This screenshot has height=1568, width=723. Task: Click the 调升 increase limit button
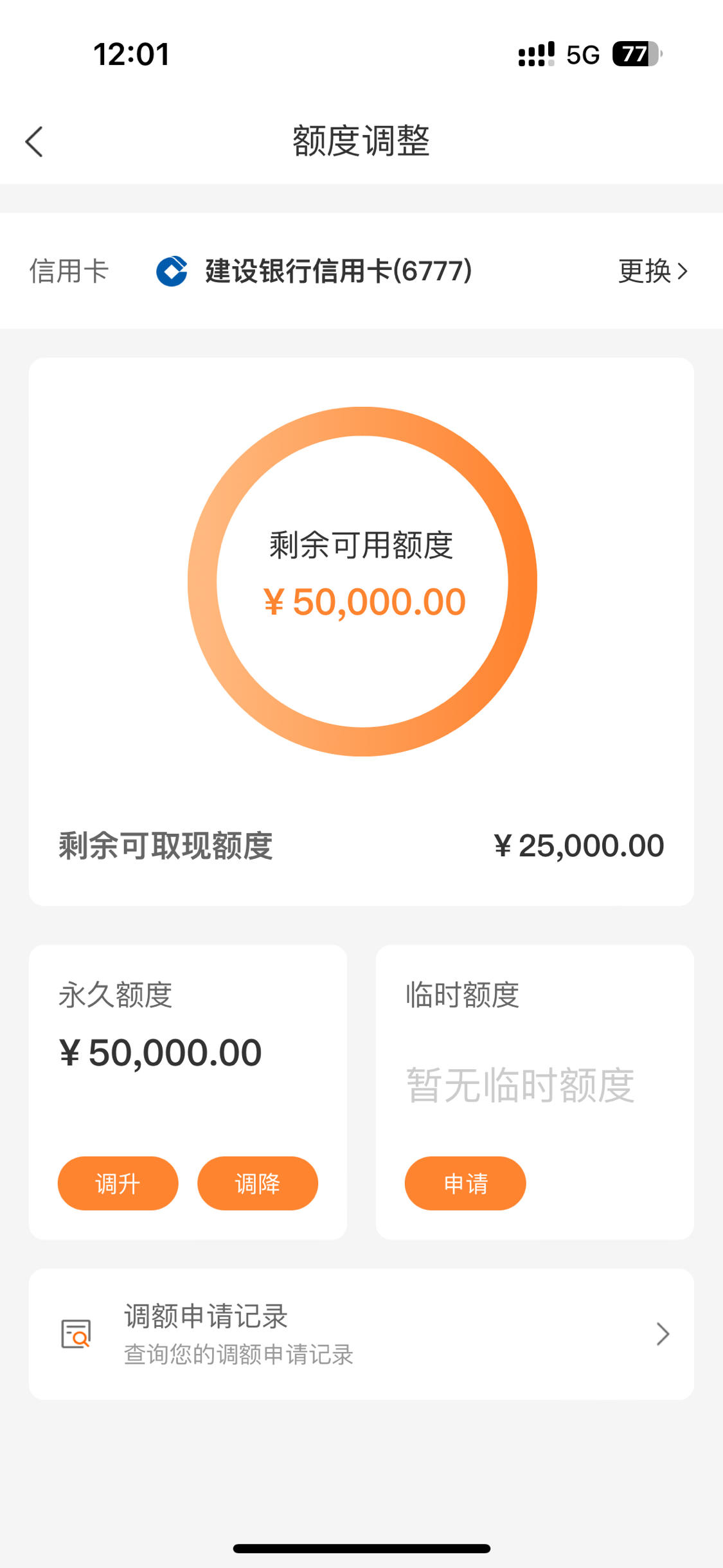(x=118, y=1183)
